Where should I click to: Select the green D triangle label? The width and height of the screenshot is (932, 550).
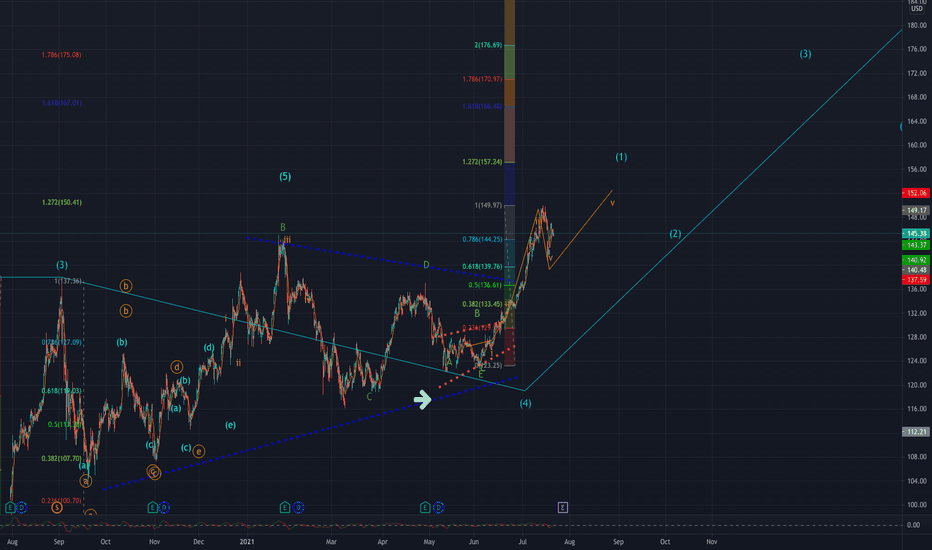click(426, 265)
